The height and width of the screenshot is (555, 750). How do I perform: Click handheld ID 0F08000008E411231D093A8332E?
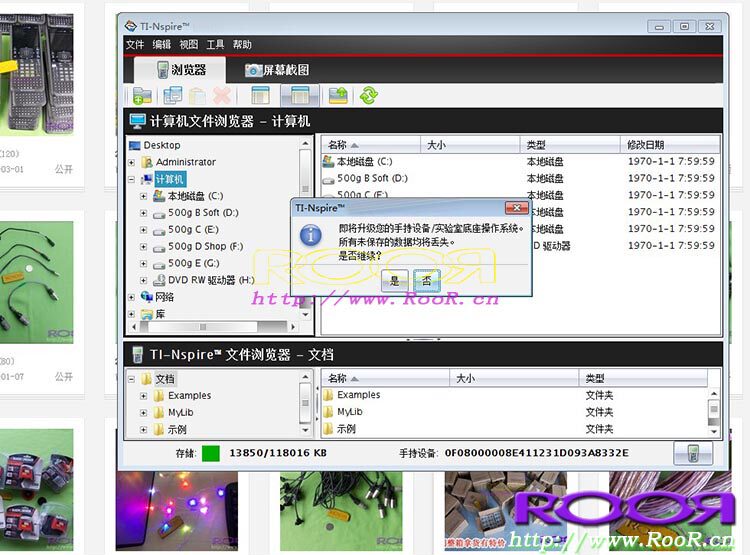[x=537, y=453]
